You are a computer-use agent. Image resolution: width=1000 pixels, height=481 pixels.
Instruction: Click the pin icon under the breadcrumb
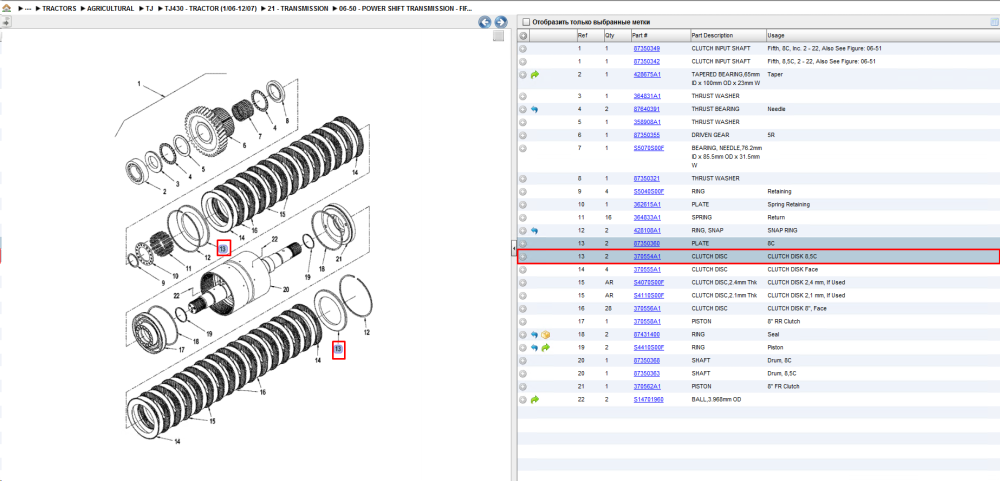[x=6, y=22]
